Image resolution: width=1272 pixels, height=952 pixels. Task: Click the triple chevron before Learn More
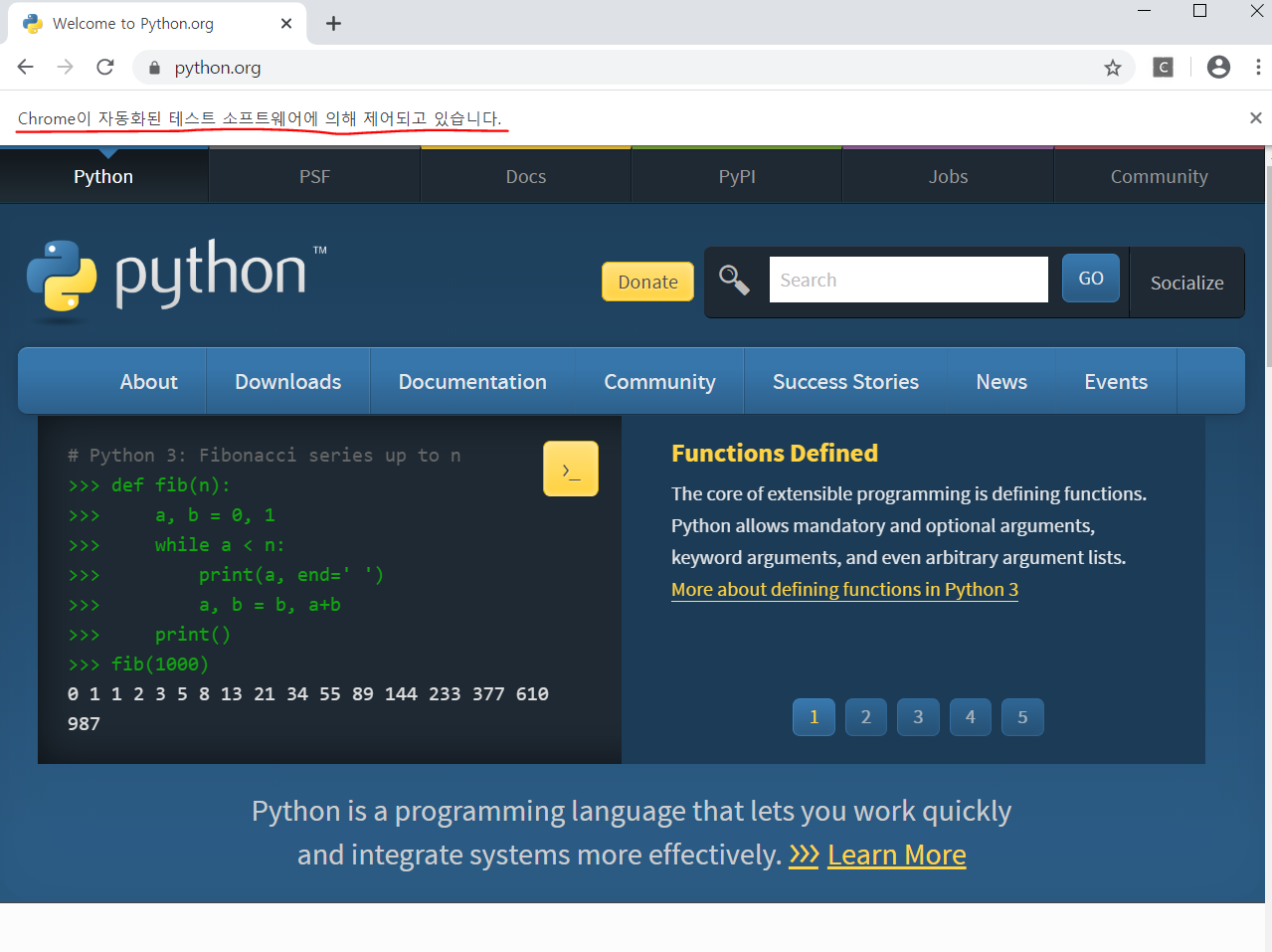click(804, 855)
